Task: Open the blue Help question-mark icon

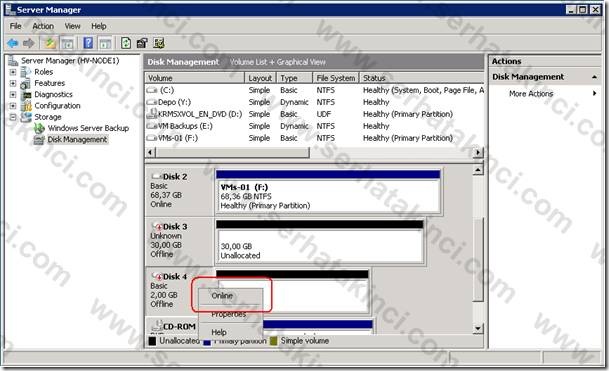Action: (x=88, y=43)
